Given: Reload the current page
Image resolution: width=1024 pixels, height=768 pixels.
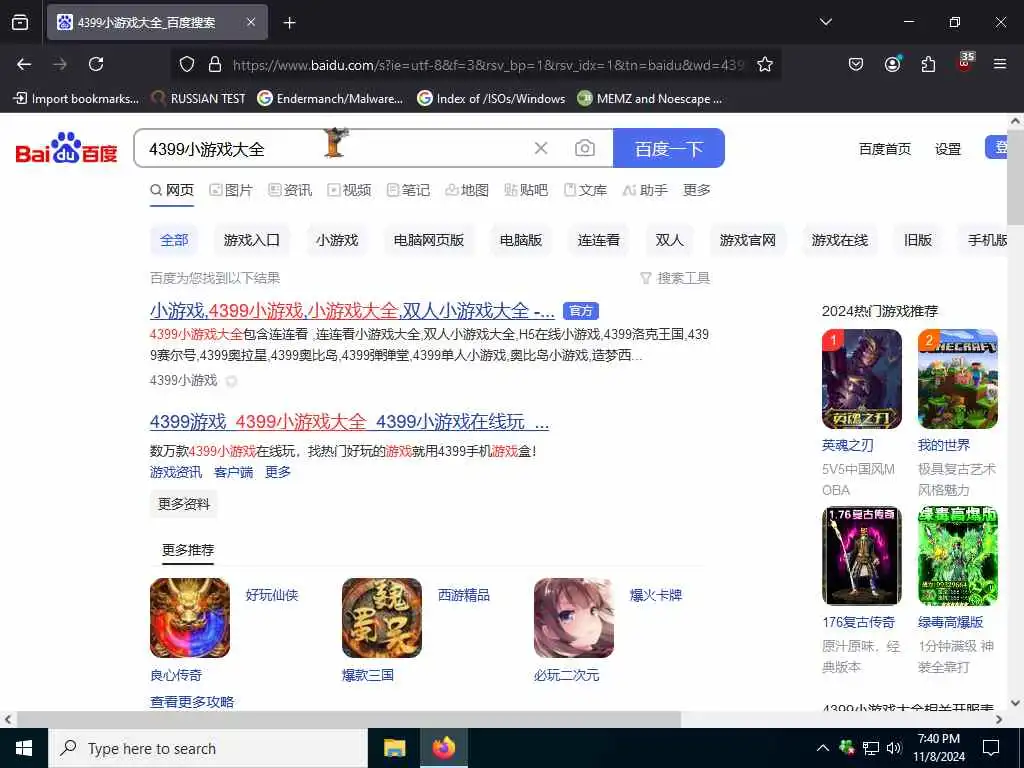Looking at the screenshot, I should click(x=96, y=64).
